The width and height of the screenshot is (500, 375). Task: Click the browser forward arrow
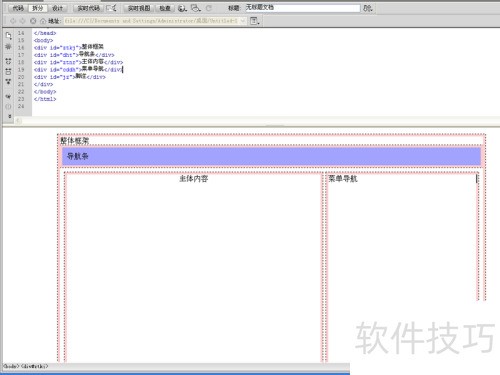click(x=23, y=21)
